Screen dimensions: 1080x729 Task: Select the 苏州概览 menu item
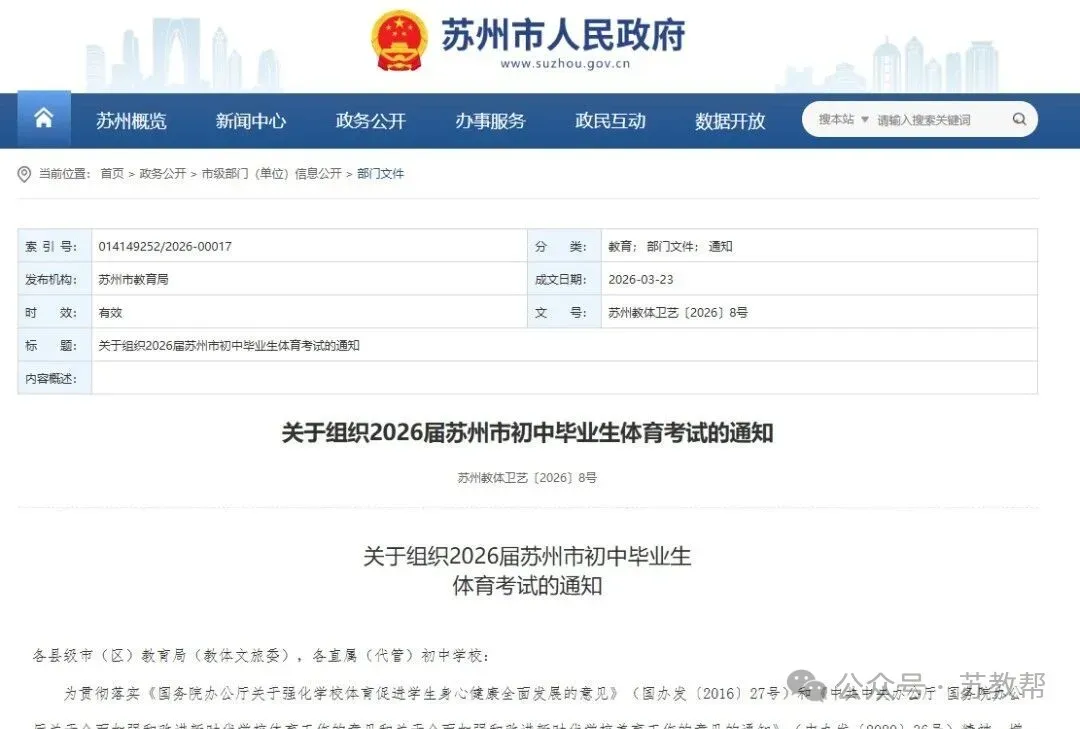pos(132,121)
